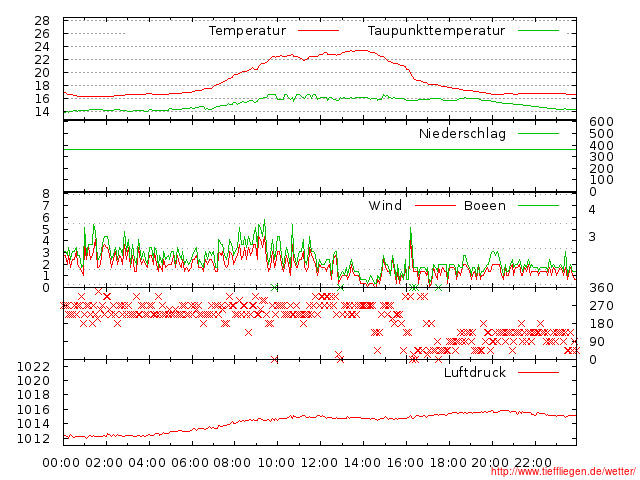640x480 pixels.
Task: Click the 400 precipitation axis value
Action: [x=601, y=145]
